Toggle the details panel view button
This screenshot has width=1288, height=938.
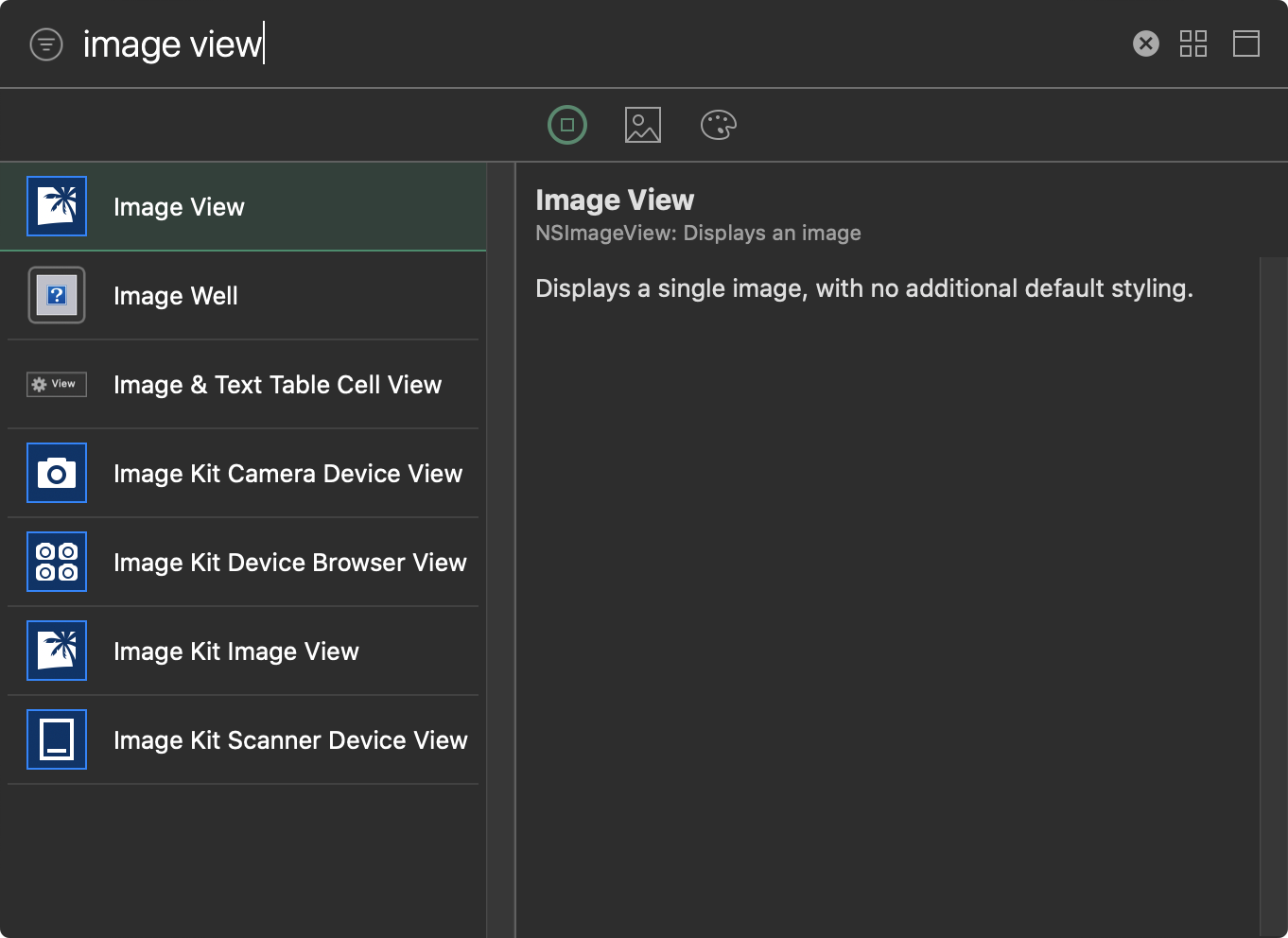tap(1245, 43)
